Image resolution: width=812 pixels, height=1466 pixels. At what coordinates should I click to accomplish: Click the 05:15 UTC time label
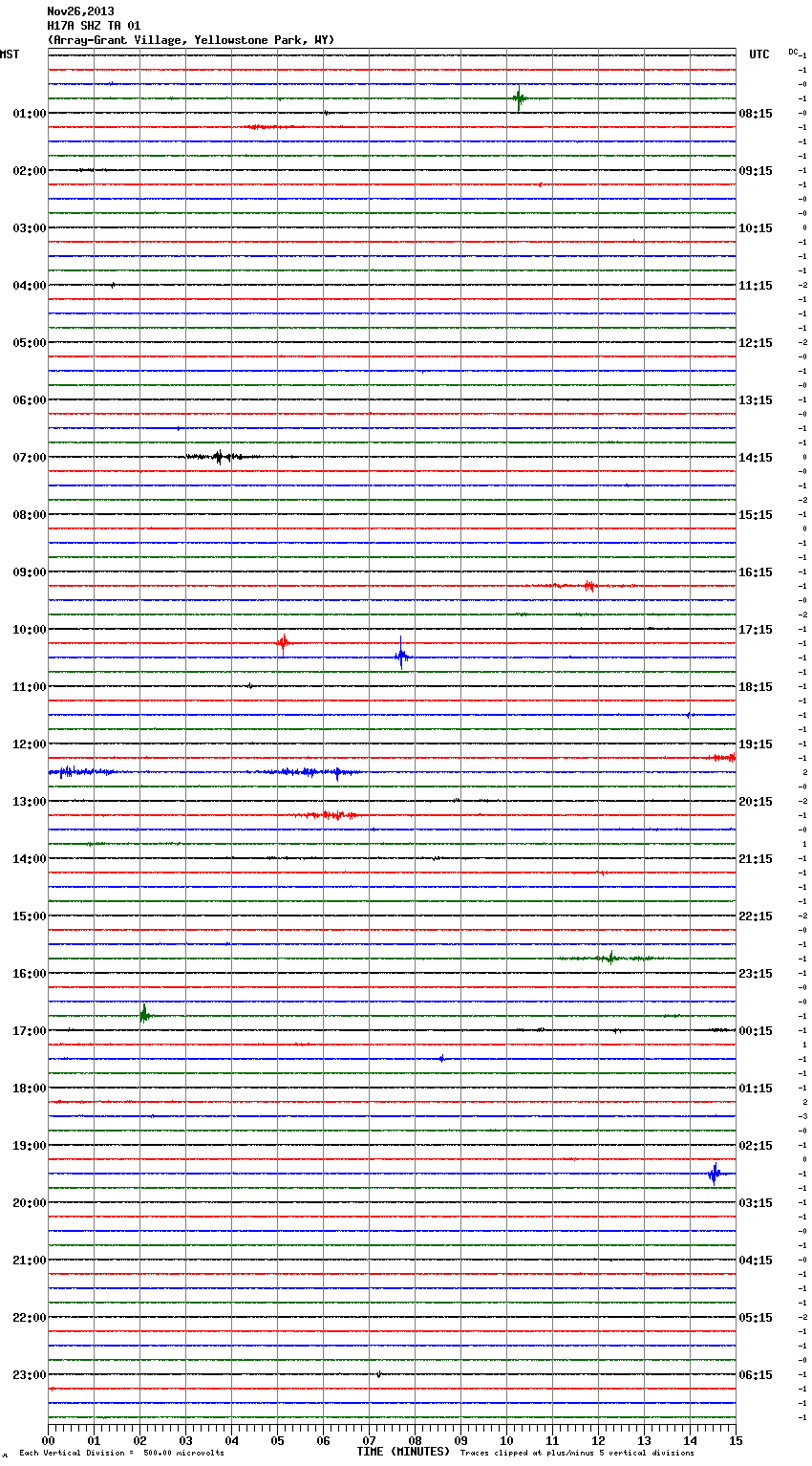756,1318
